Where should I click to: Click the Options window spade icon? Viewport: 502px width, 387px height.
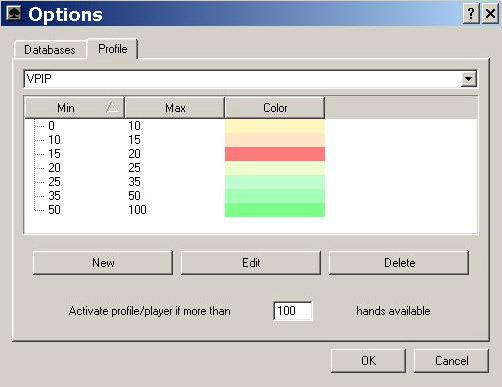pos(14,13)
